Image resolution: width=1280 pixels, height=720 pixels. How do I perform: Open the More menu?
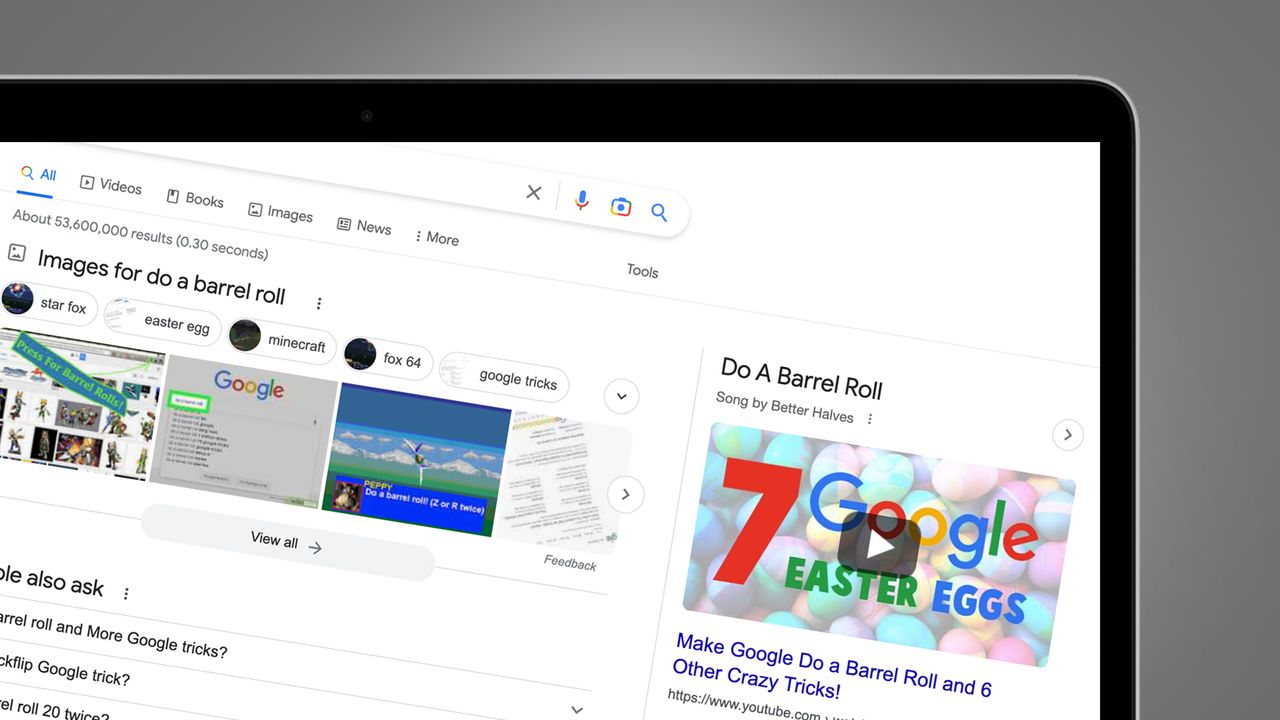pos(436,237)
